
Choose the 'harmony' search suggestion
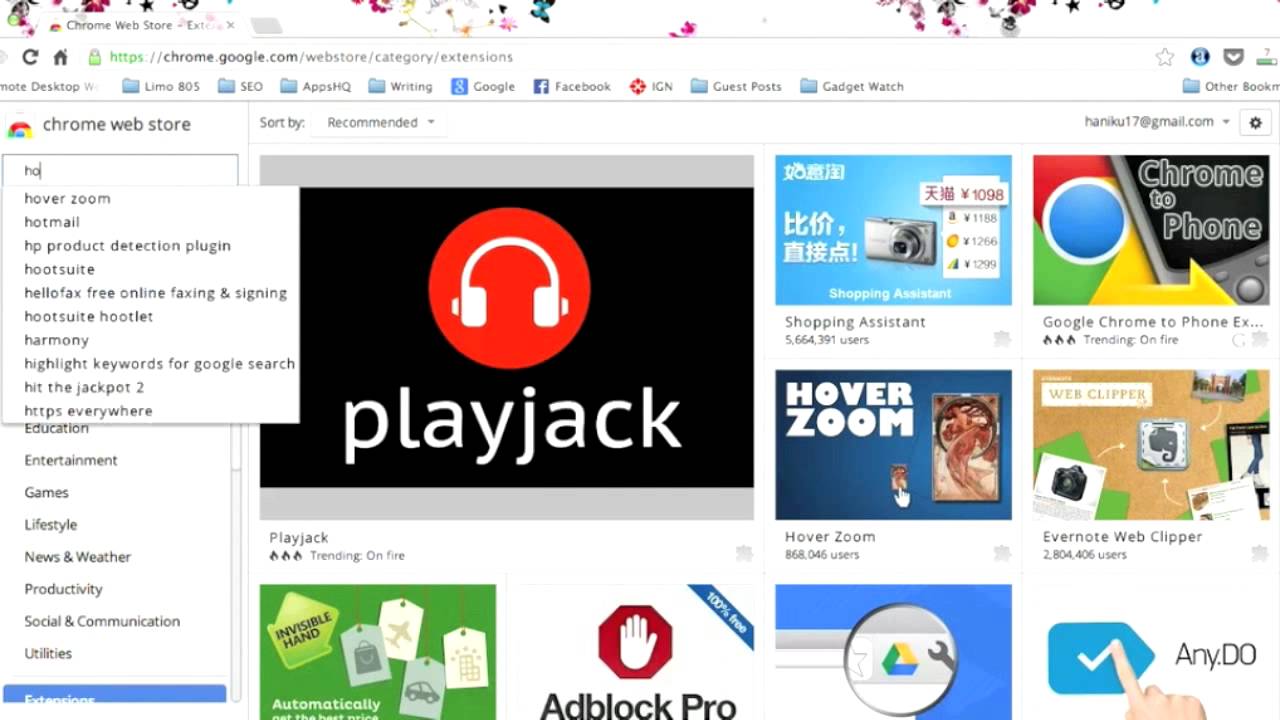(x=150, y=340)
